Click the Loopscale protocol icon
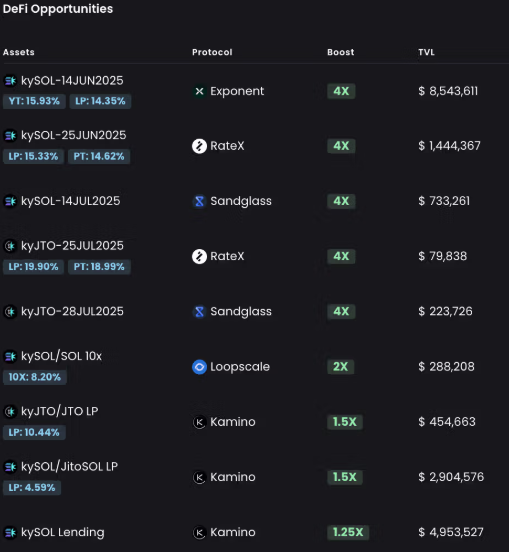Screen dimensions: 509x552 click(x=199, y=367)
